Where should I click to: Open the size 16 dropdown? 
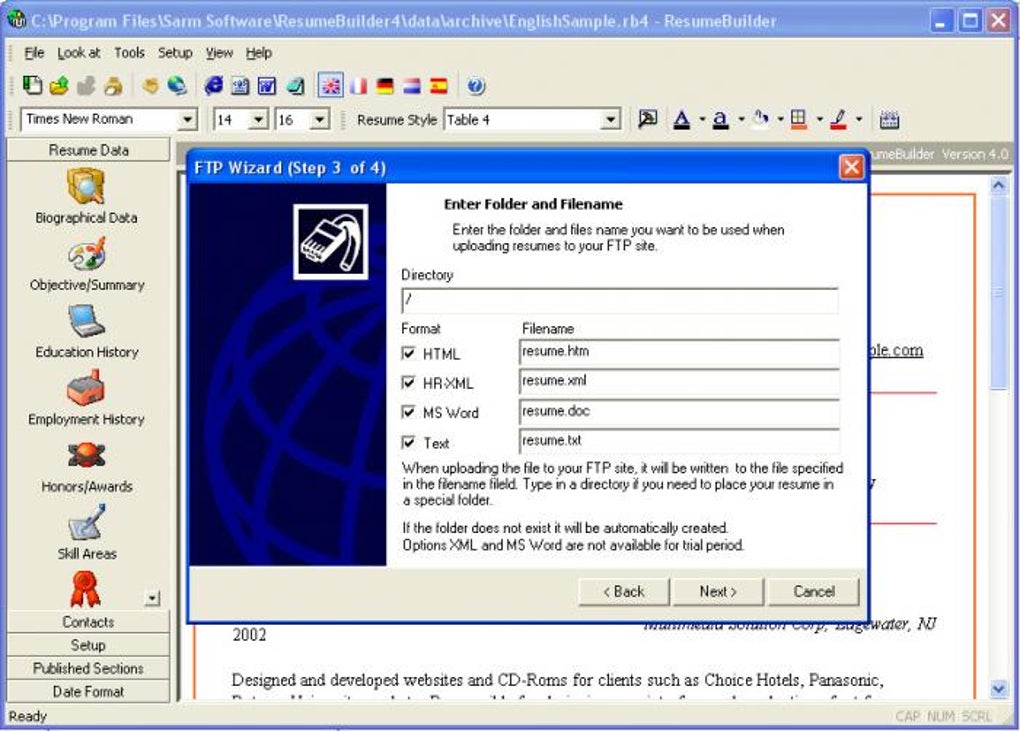[319, 120]
